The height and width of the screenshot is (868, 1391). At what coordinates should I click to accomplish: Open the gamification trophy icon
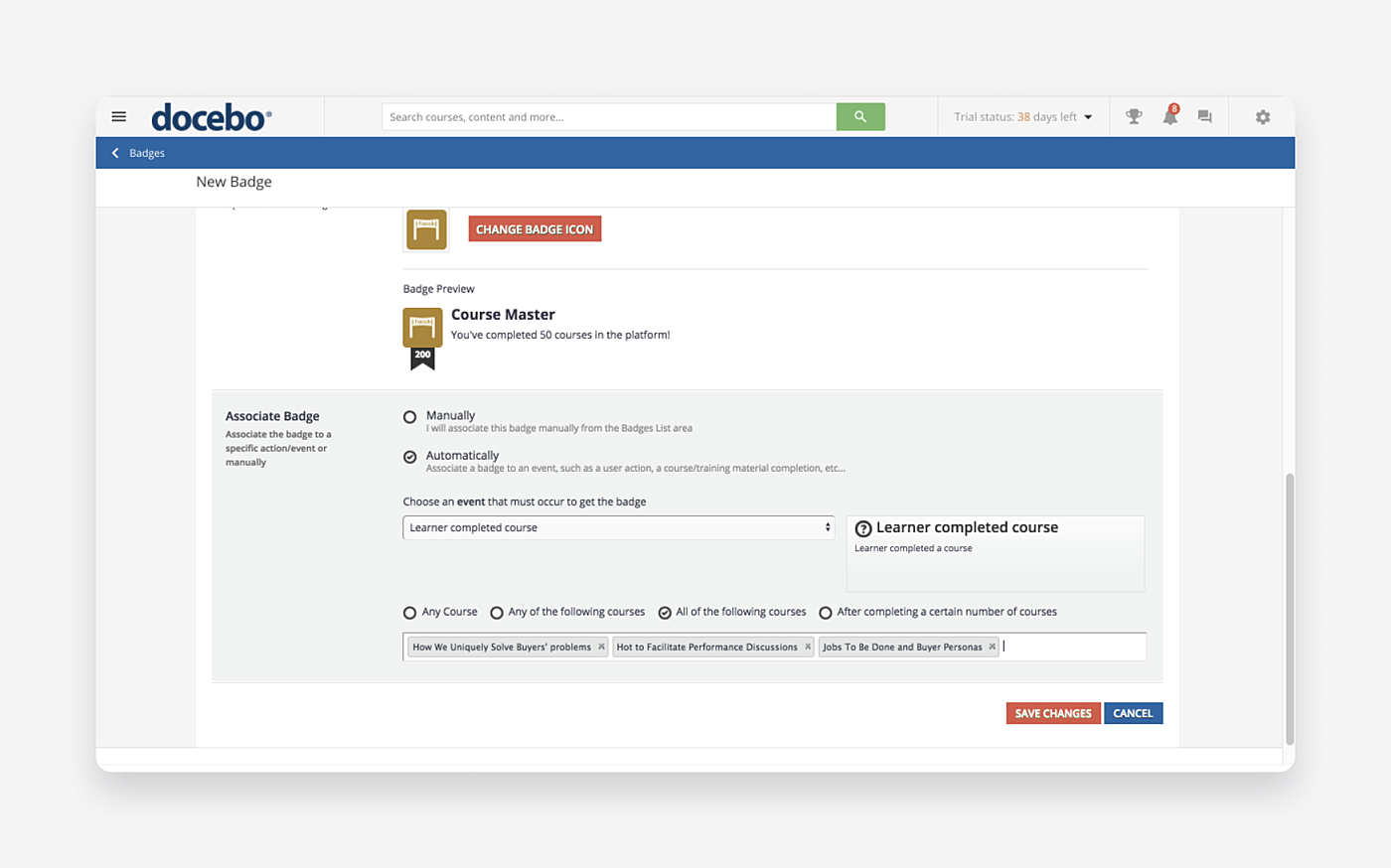click(1133, 116)
